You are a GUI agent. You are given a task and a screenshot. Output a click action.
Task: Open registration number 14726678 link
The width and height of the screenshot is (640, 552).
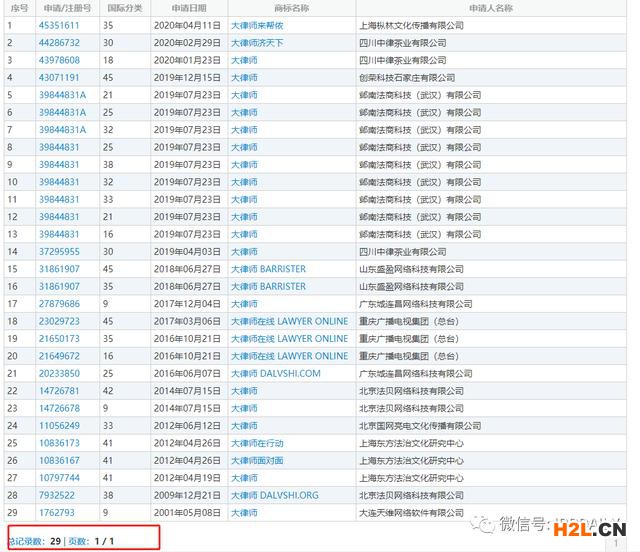pyautogui.click(x=59, y=408)
